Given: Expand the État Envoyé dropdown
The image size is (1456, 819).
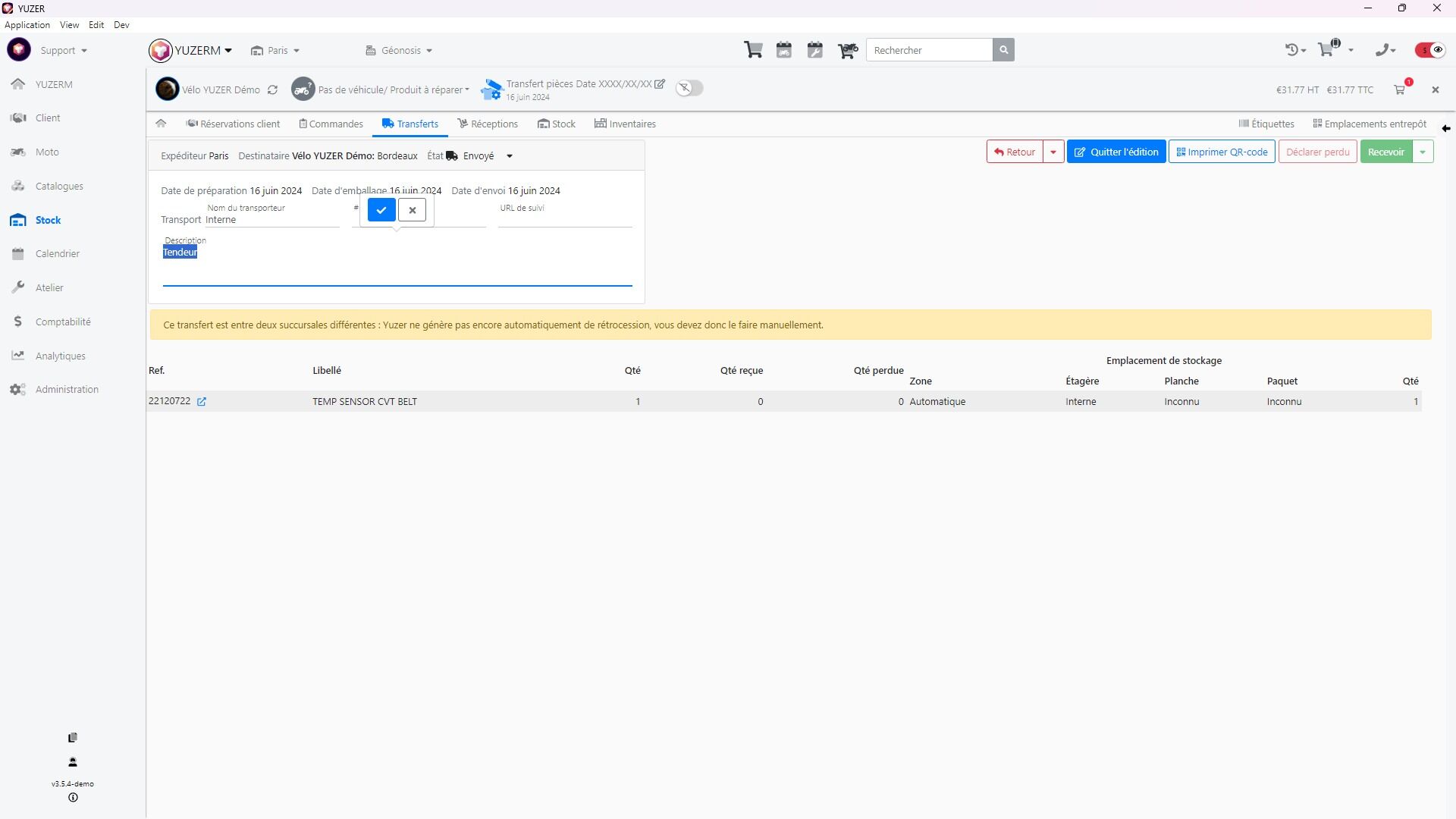Looking at the screenshot, I should click(x=510, y=156).
